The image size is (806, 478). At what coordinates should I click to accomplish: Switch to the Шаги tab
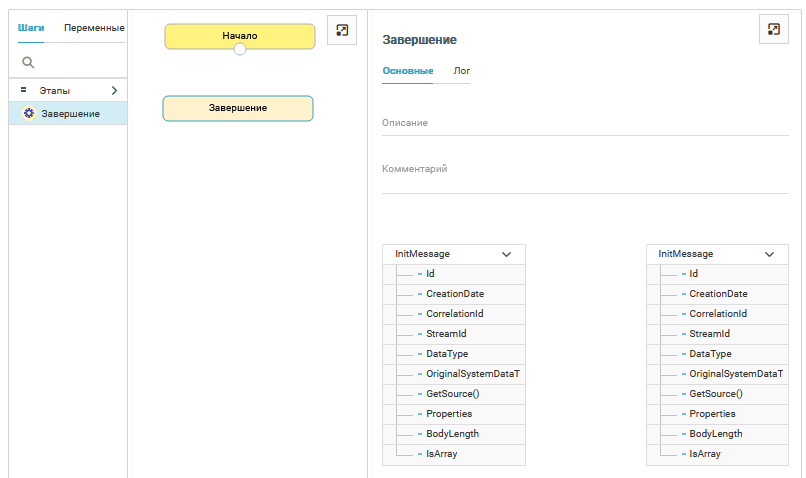pyautogui.click(x=31, y=28)
